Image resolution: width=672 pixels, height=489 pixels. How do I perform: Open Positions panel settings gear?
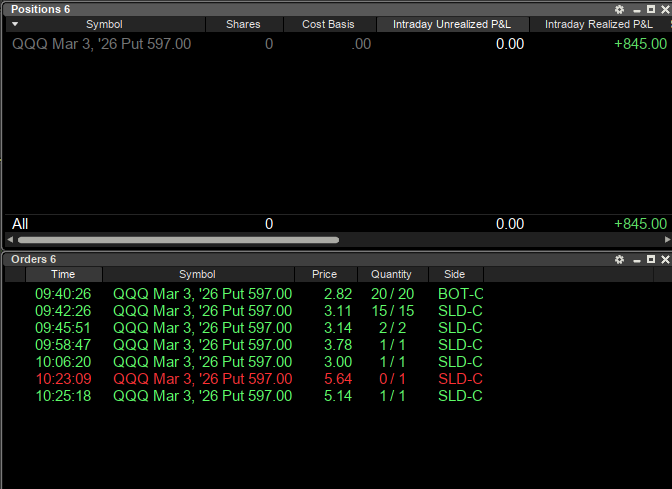[619, 9]
